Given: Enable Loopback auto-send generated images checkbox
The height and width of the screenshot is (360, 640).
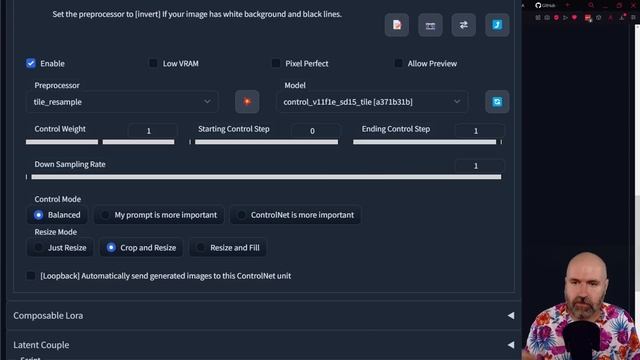Looking at the screenshot, I should [31, 276].
